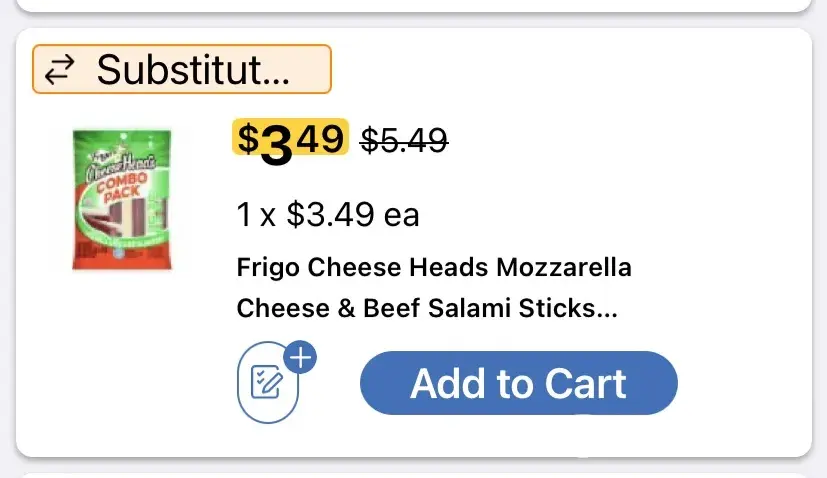Expand the truncated title ellipsis

pos(606,310)
